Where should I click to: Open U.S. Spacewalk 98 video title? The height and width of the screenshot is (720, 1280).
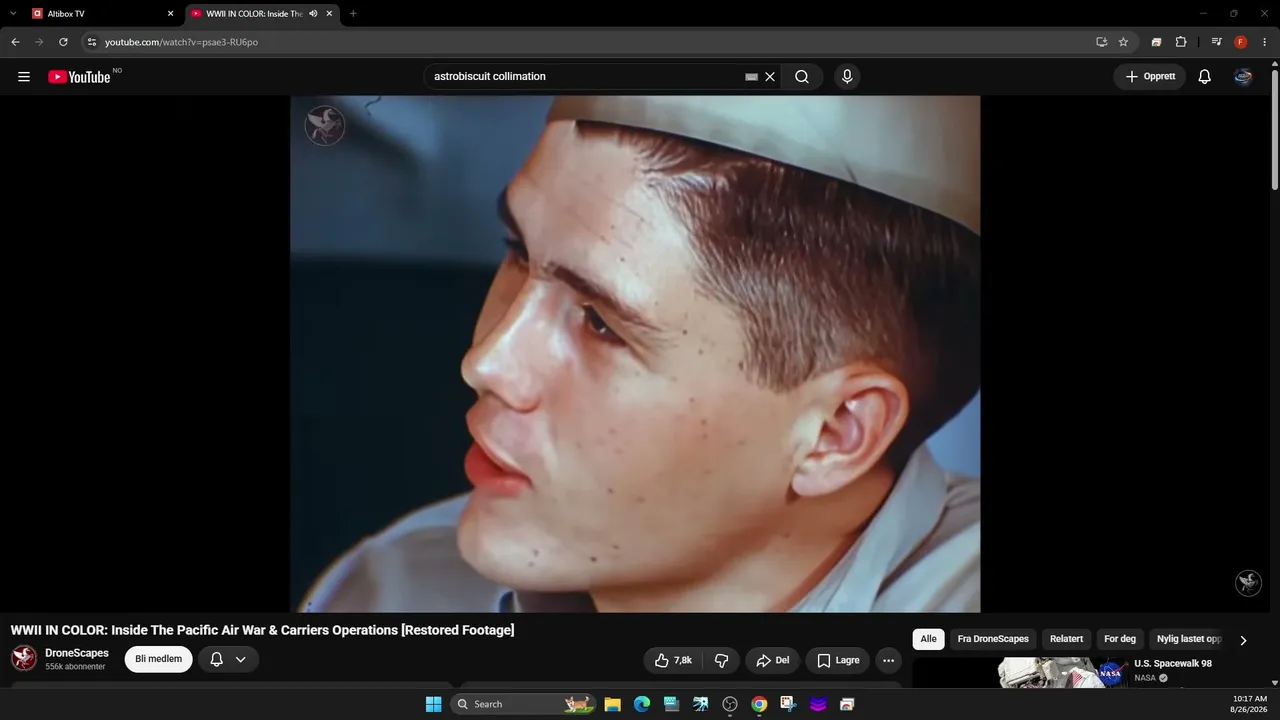tap(1173, 664)
